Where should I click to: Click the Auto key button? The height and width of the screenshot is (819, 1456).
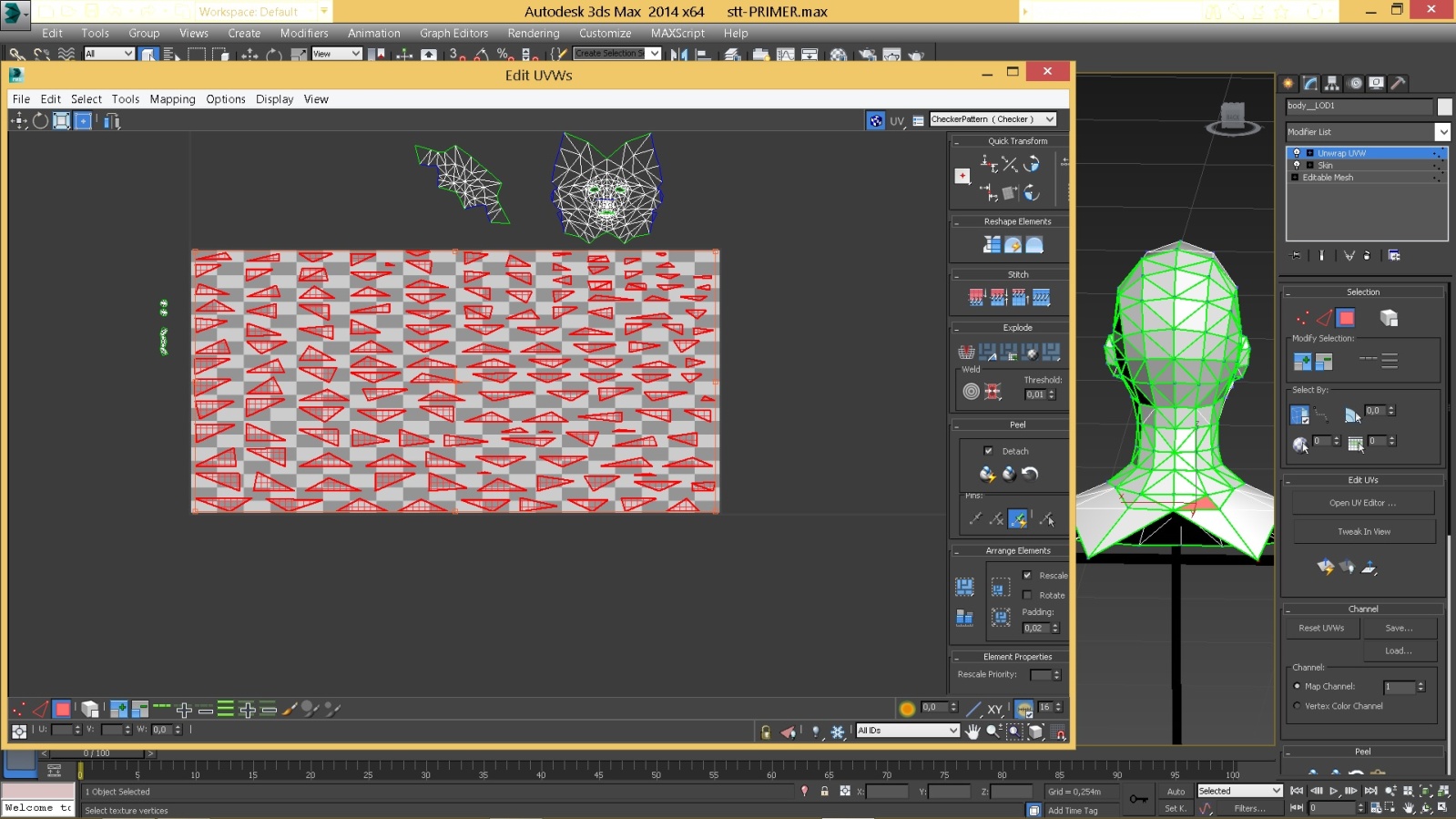click(1176, 791)
